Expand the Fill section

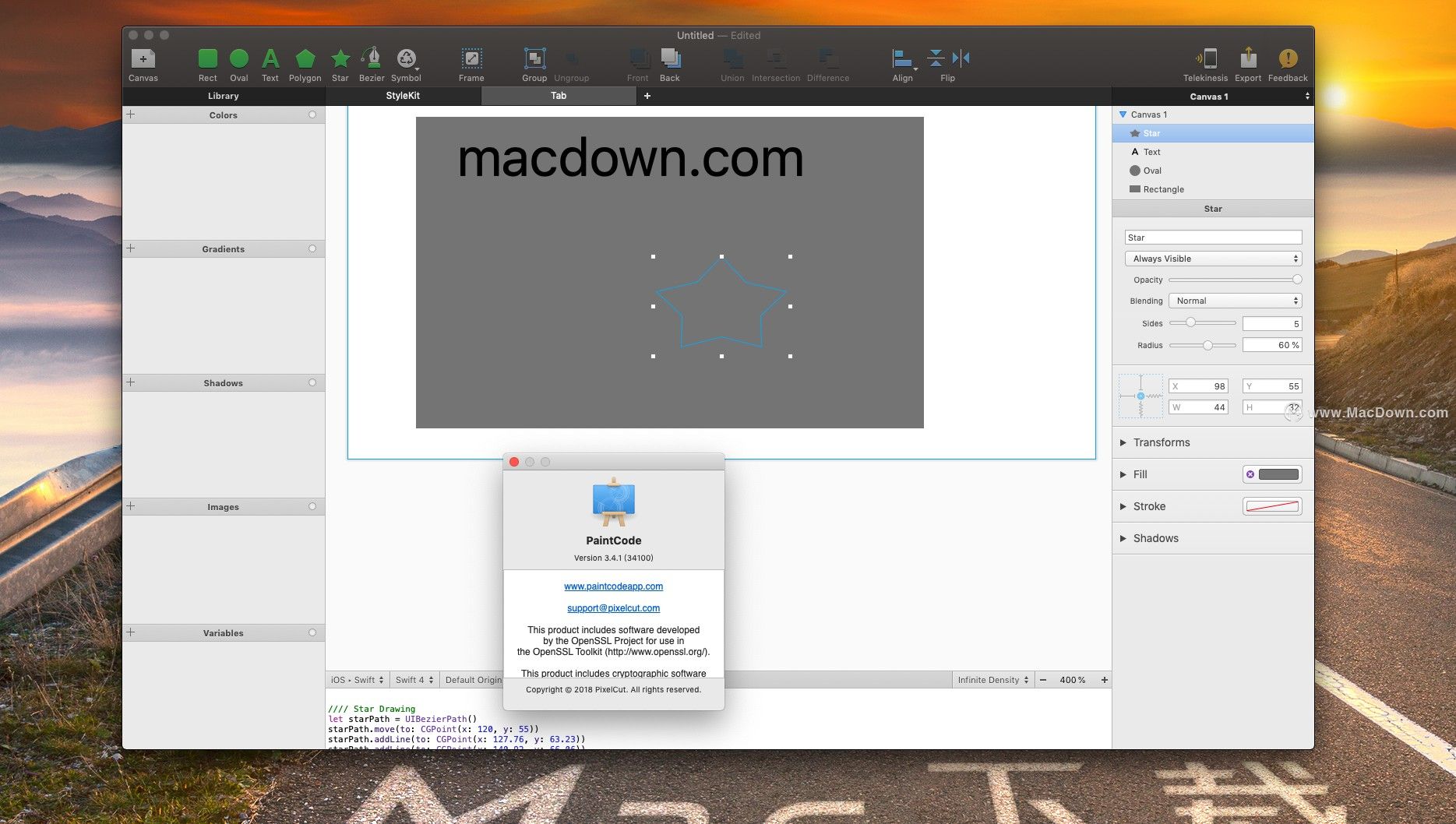pyautogui.click(x=1123, y=474)
